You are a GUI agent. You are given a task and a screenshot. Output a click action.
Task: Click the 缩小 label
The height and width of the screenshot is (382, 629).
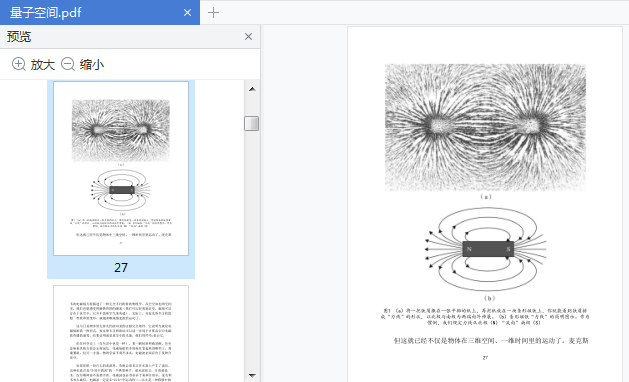coord(92,65)
